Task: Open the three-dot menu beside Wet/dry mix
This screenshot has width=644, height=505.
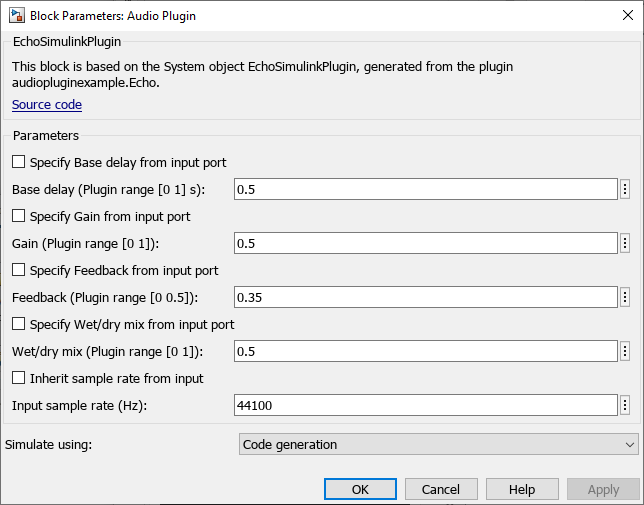Action: (x=625, y=351)
